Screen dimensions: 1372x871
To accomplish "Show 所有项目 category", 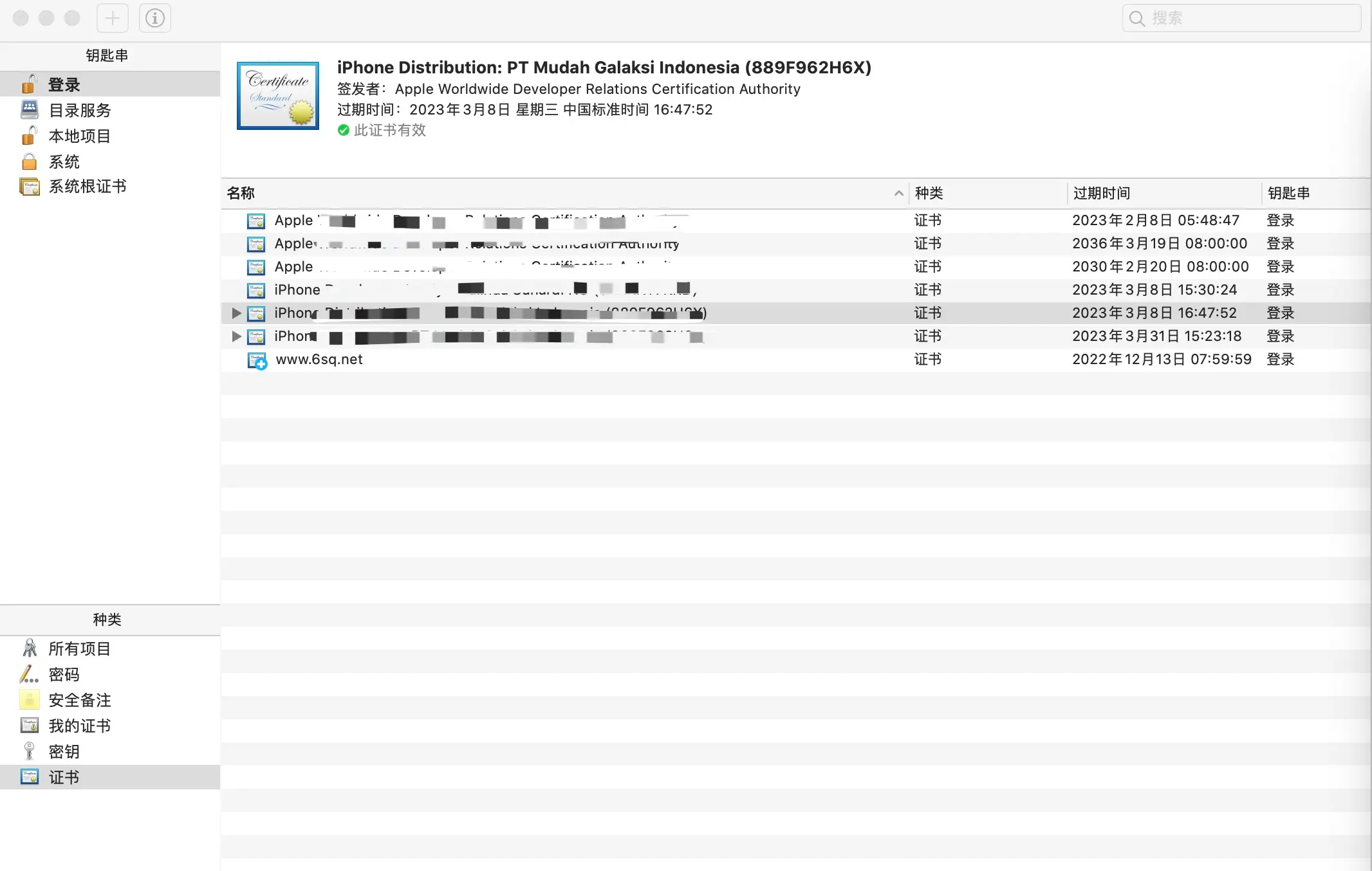I will [x=79, y=648].
